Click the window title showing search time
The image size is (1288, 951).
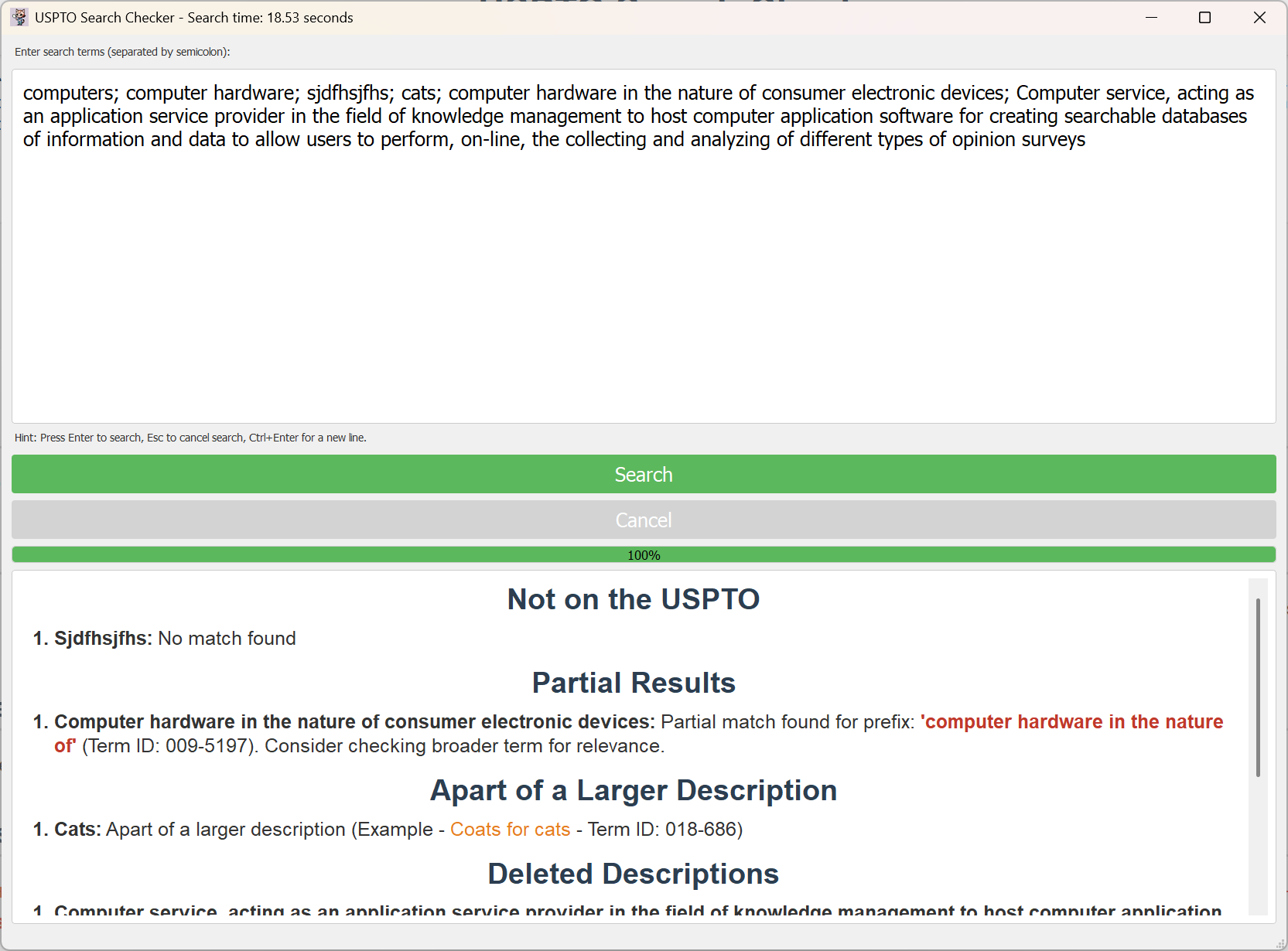click(194, 17)
